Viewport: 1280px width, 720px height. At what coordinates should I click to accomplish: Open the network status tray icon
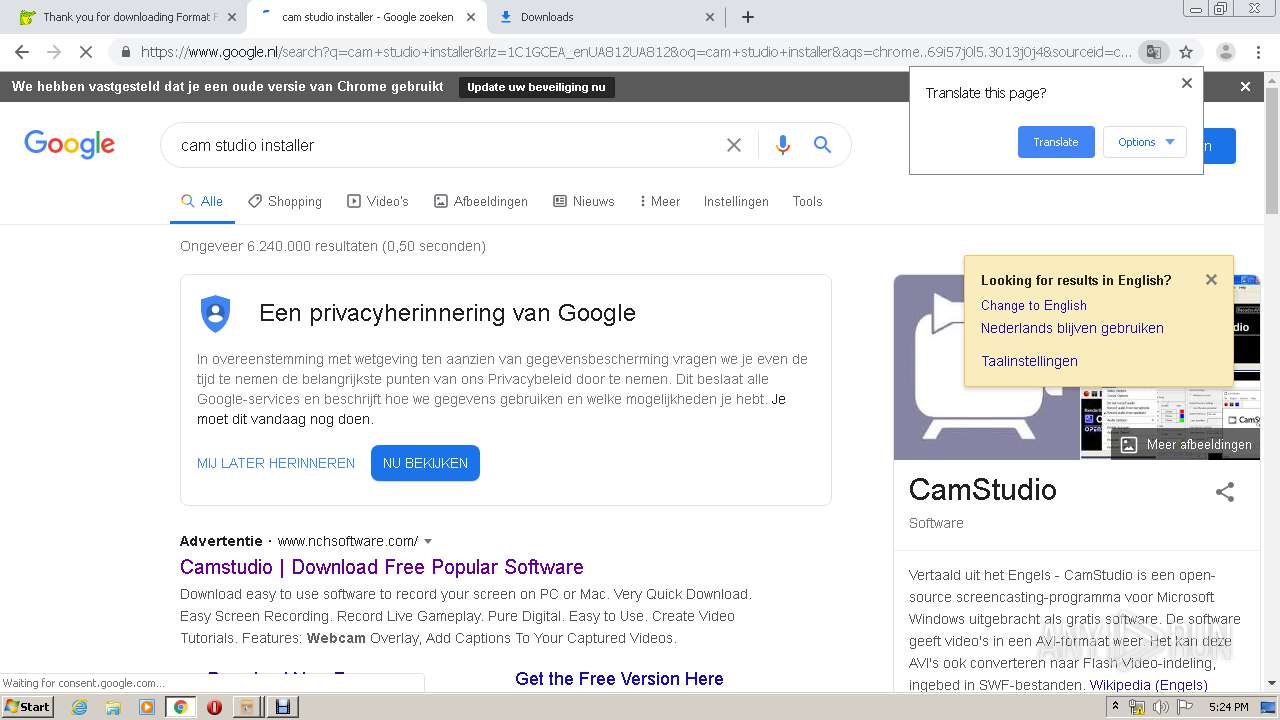tap(1138, 707)
